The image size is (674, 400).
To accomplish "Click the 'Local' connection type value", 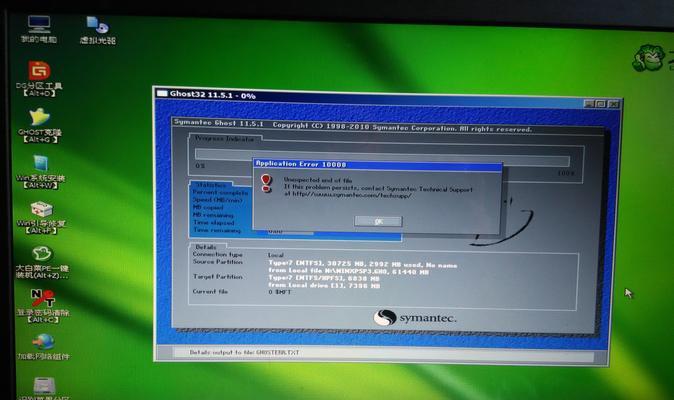I will [x=276, y=255].
